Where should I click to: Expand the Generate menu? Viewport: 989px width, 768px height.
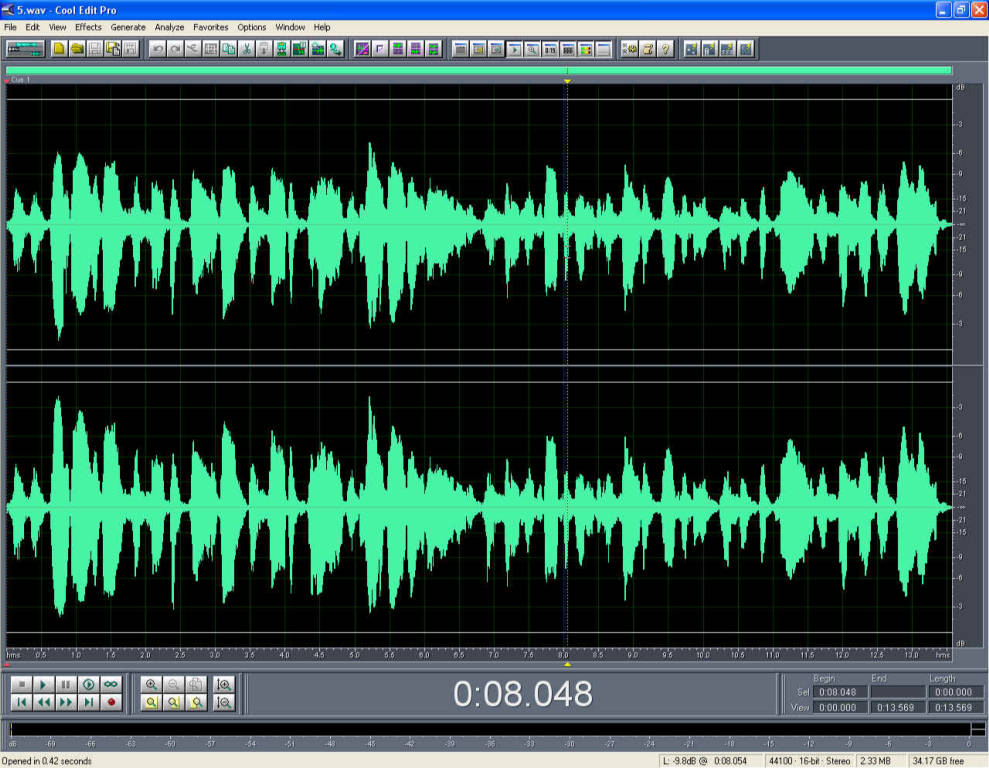128,27
